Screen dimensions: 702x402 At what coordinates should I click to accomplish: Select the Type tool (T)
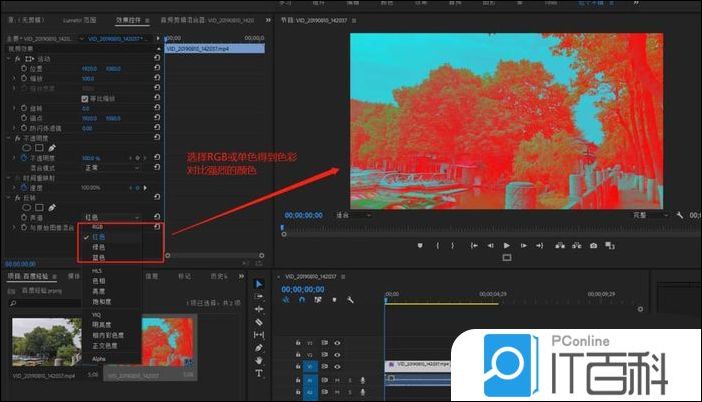(x=259, y=373)
